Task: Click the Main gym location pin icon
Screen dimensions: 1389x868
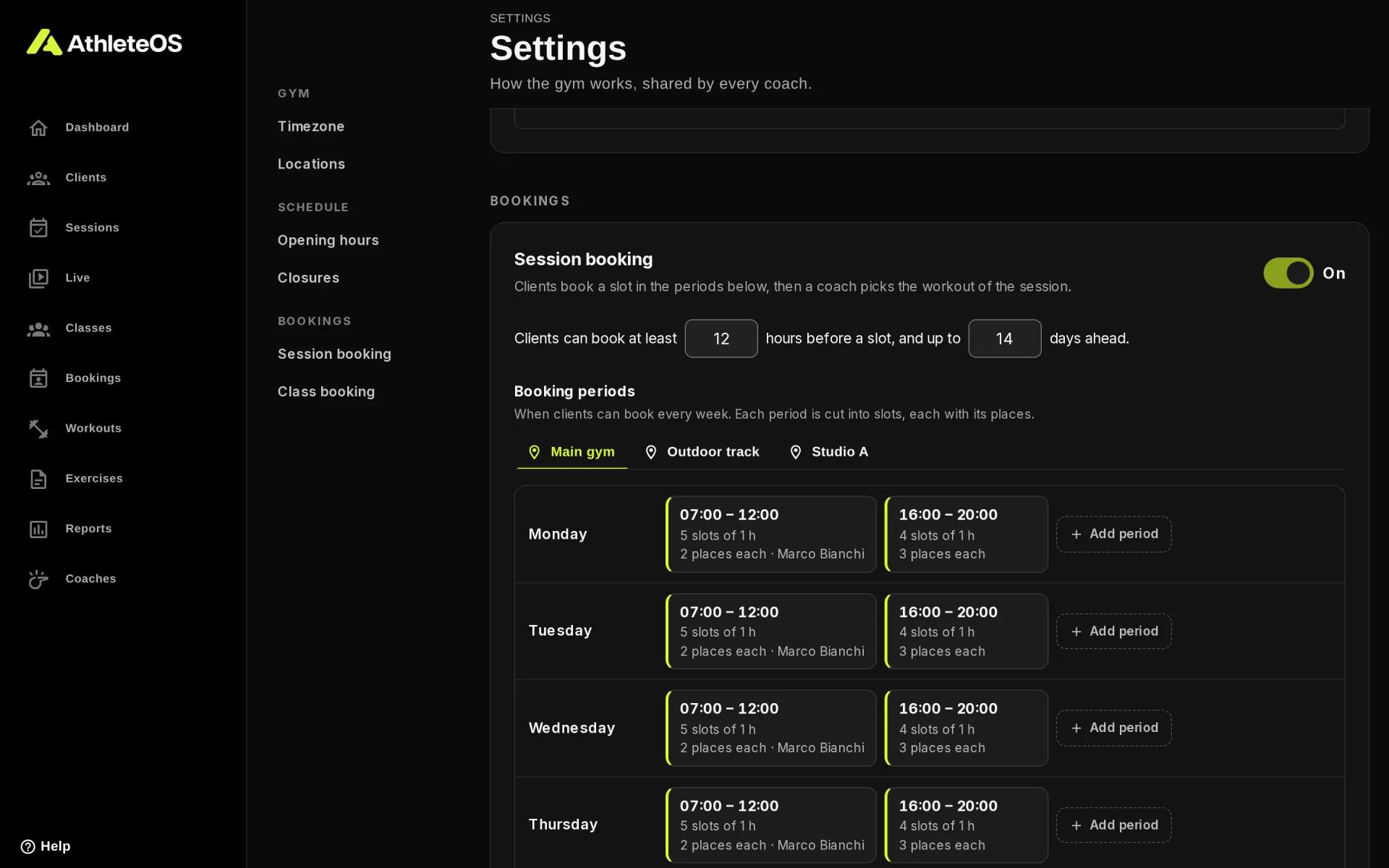Action: [534, 452]
